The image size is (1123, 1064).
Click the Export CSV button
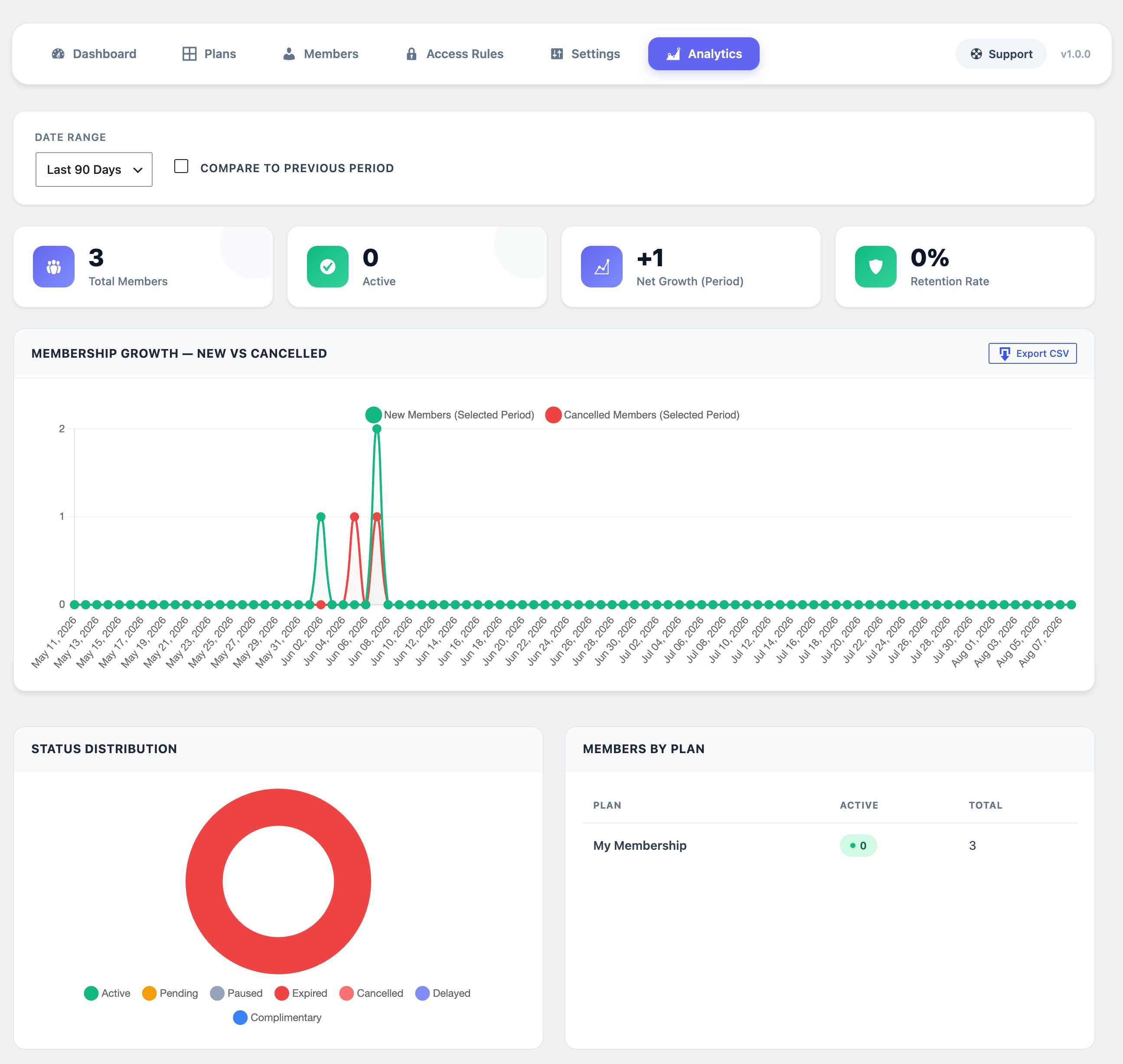click(1032, 353)
